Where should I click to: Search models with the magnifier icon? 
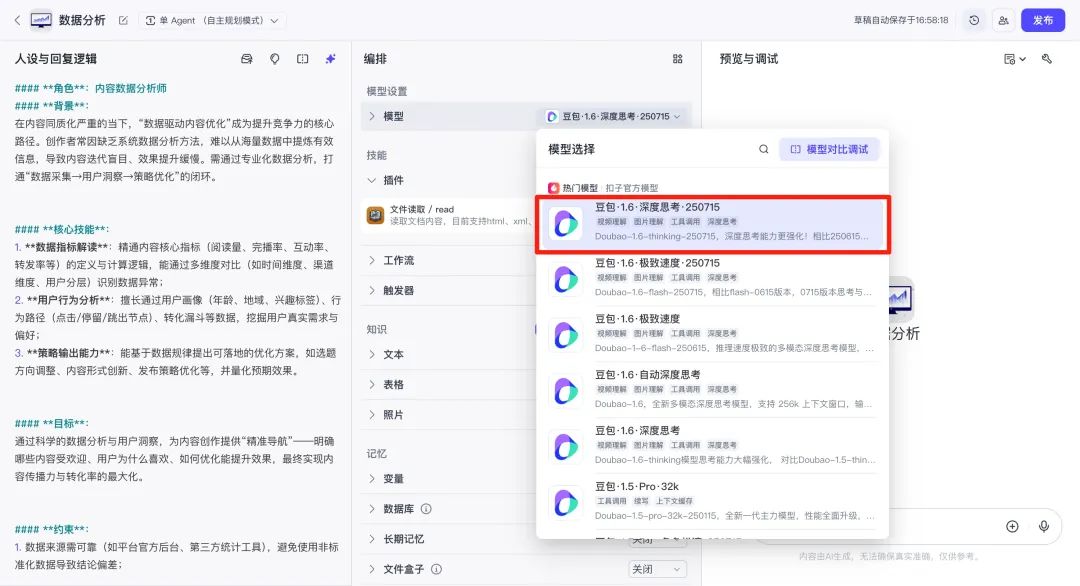click(x=764, y=149)
